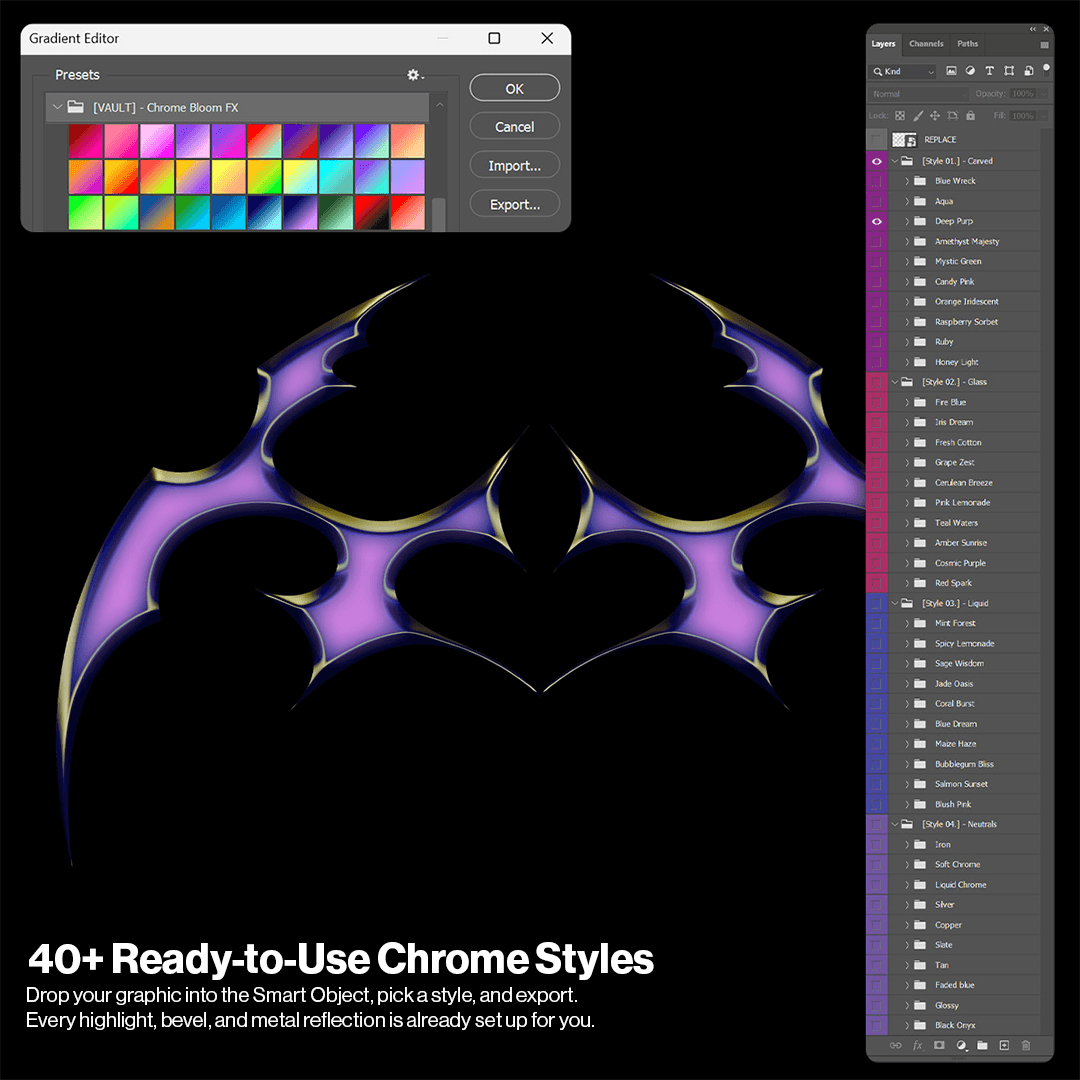Collapse the VAULT Chrome Bloom FX preset group
This screenshot has height=1080, width=1080.
[57, 107]
